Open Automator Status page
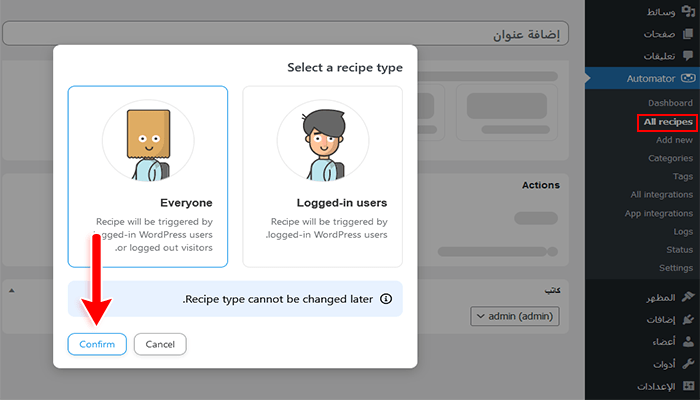The height and width of the screenshot is (400, 700). pos(679,250)
